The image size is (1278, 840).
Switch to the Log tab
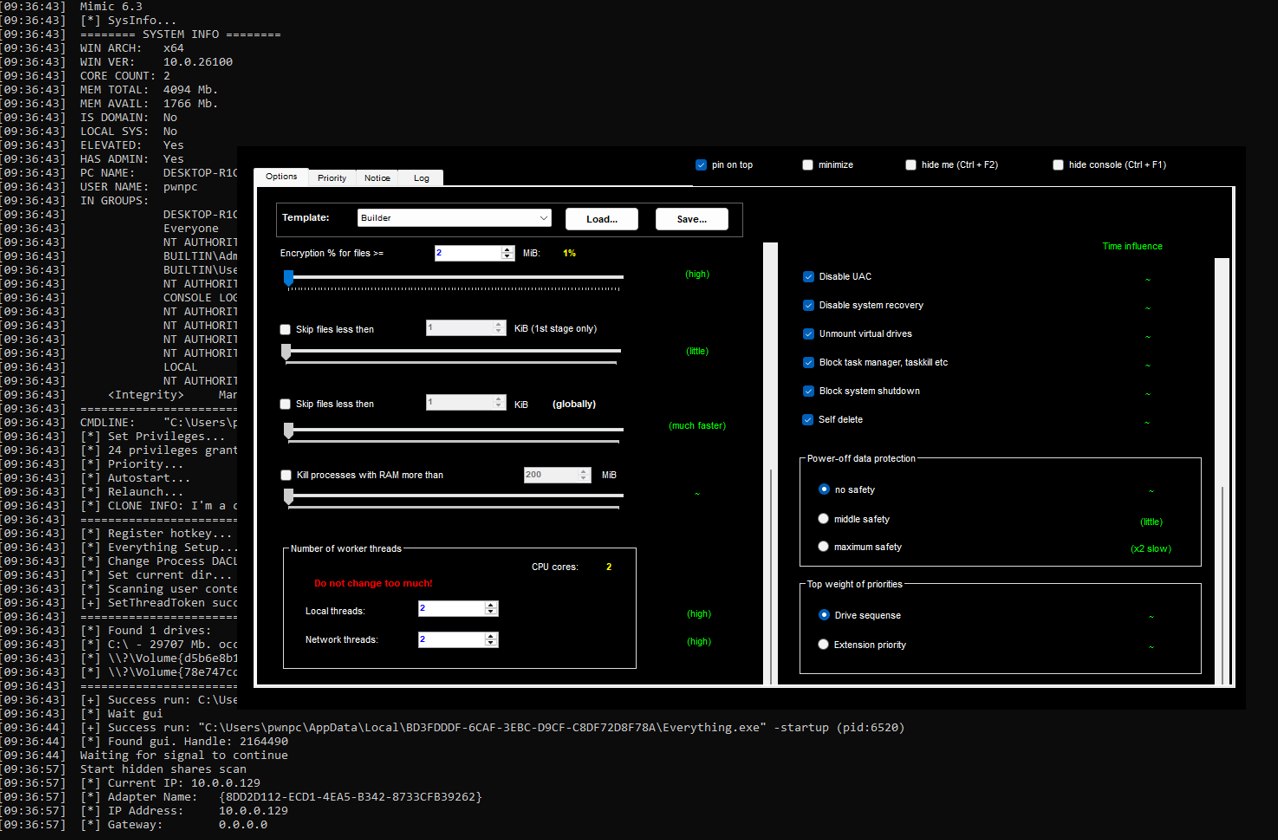click(421, 178)
